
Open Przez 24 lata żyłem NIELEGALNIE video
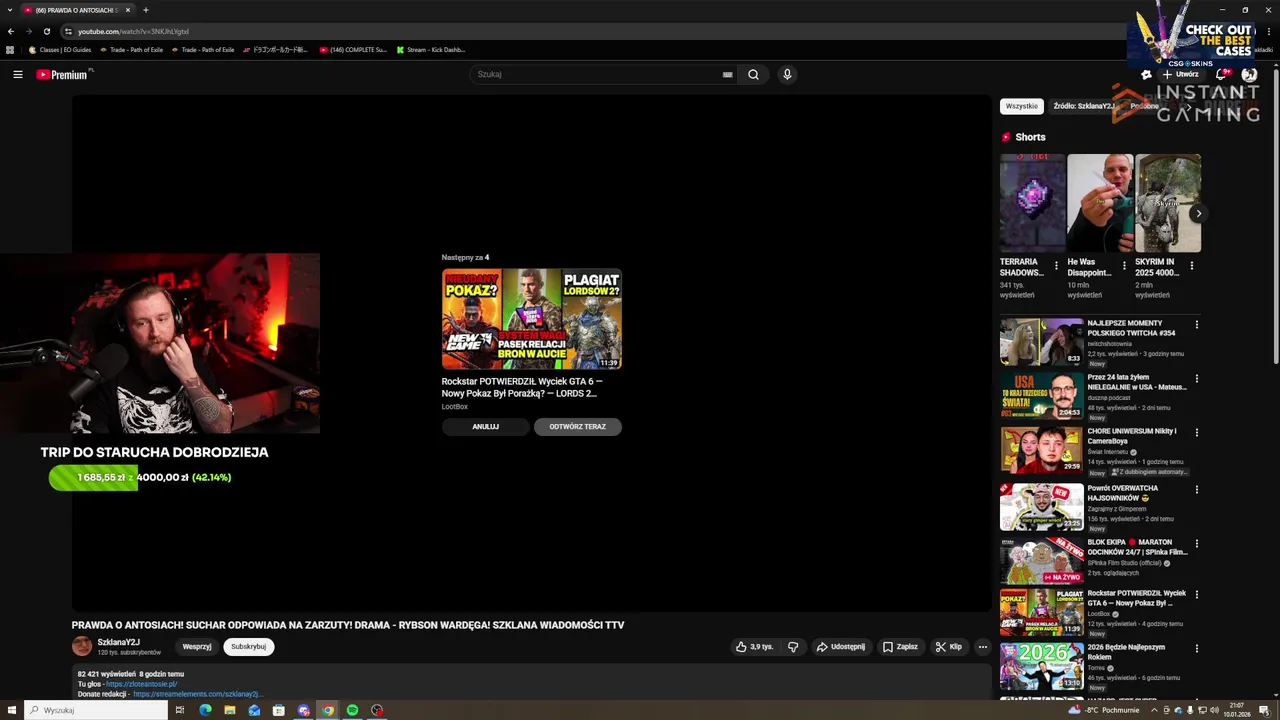point(1041,396)
